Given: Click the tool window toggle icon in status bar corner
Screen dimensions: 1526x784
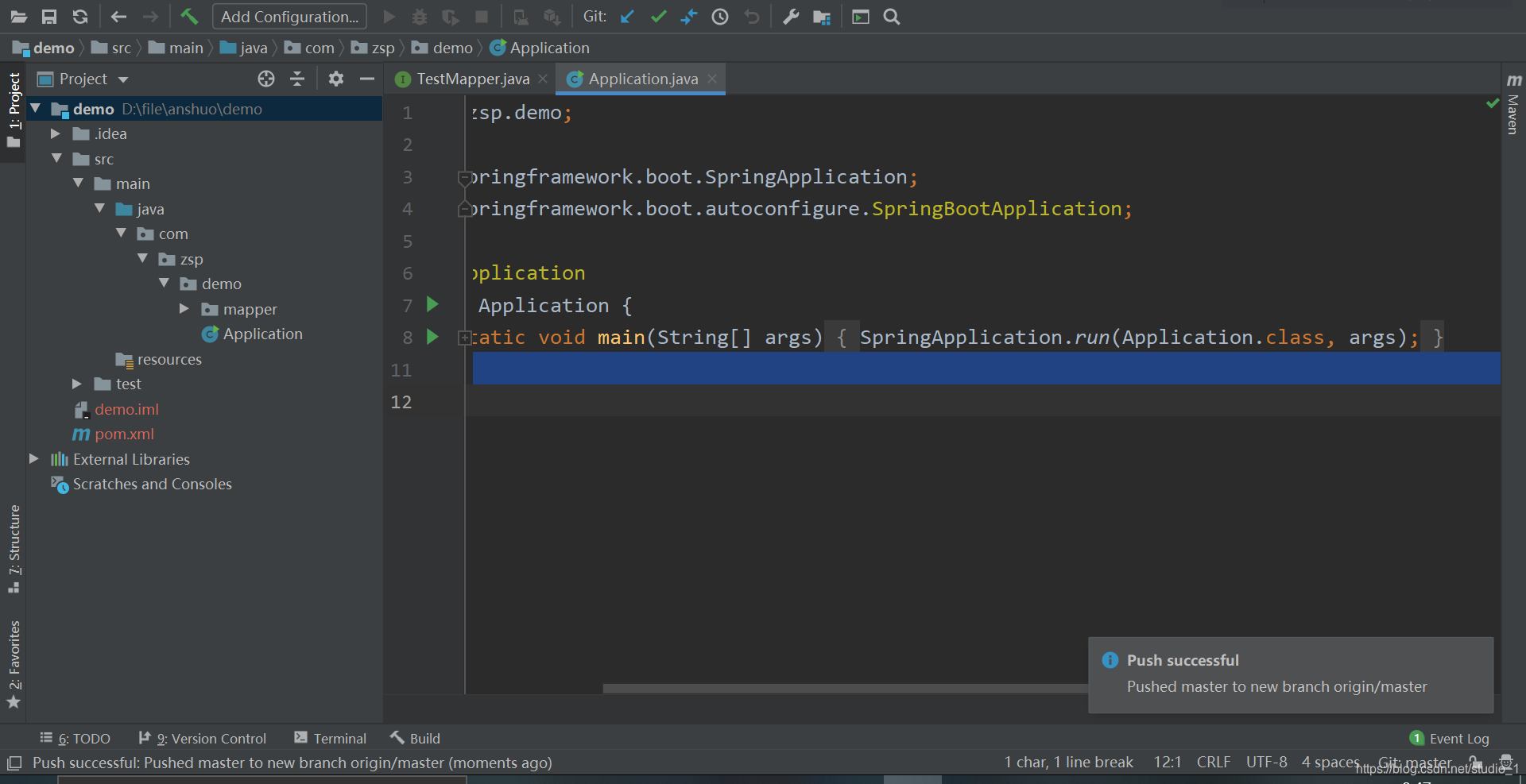Looking at the screenshot, I should 14,763.
